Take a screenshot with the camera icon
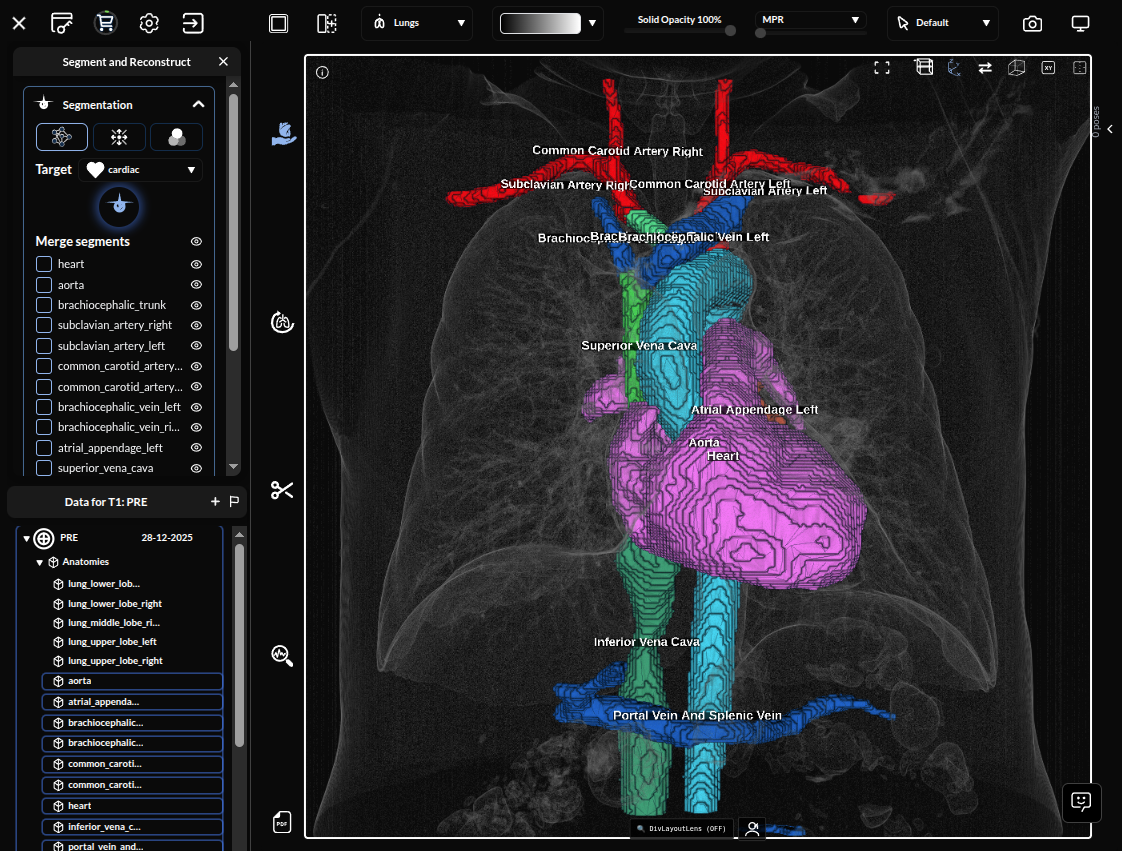Screen dimensions: 1122x851 [1032, 23]
